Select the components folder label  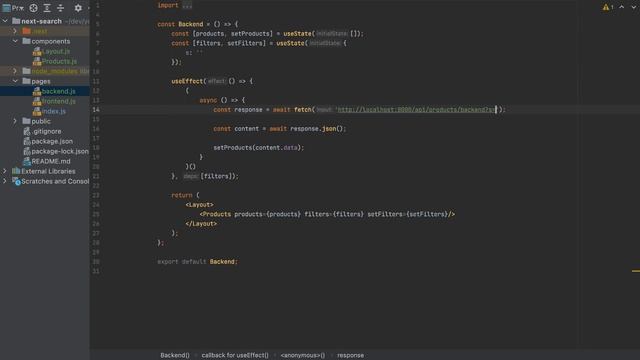(x=51, y=41)
